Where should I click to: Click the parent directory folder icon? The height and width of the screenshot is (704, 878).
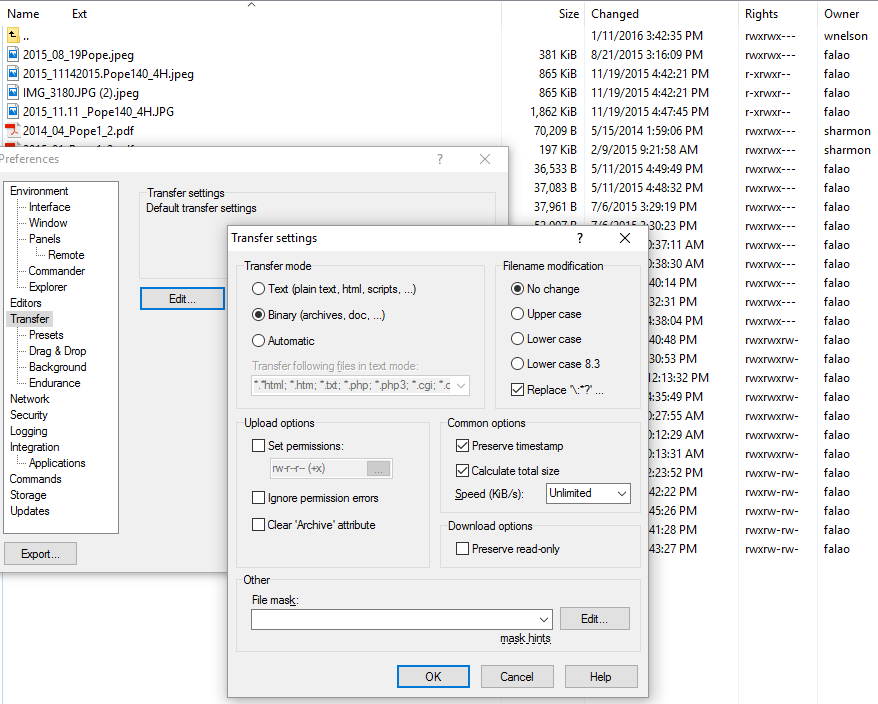13,35
